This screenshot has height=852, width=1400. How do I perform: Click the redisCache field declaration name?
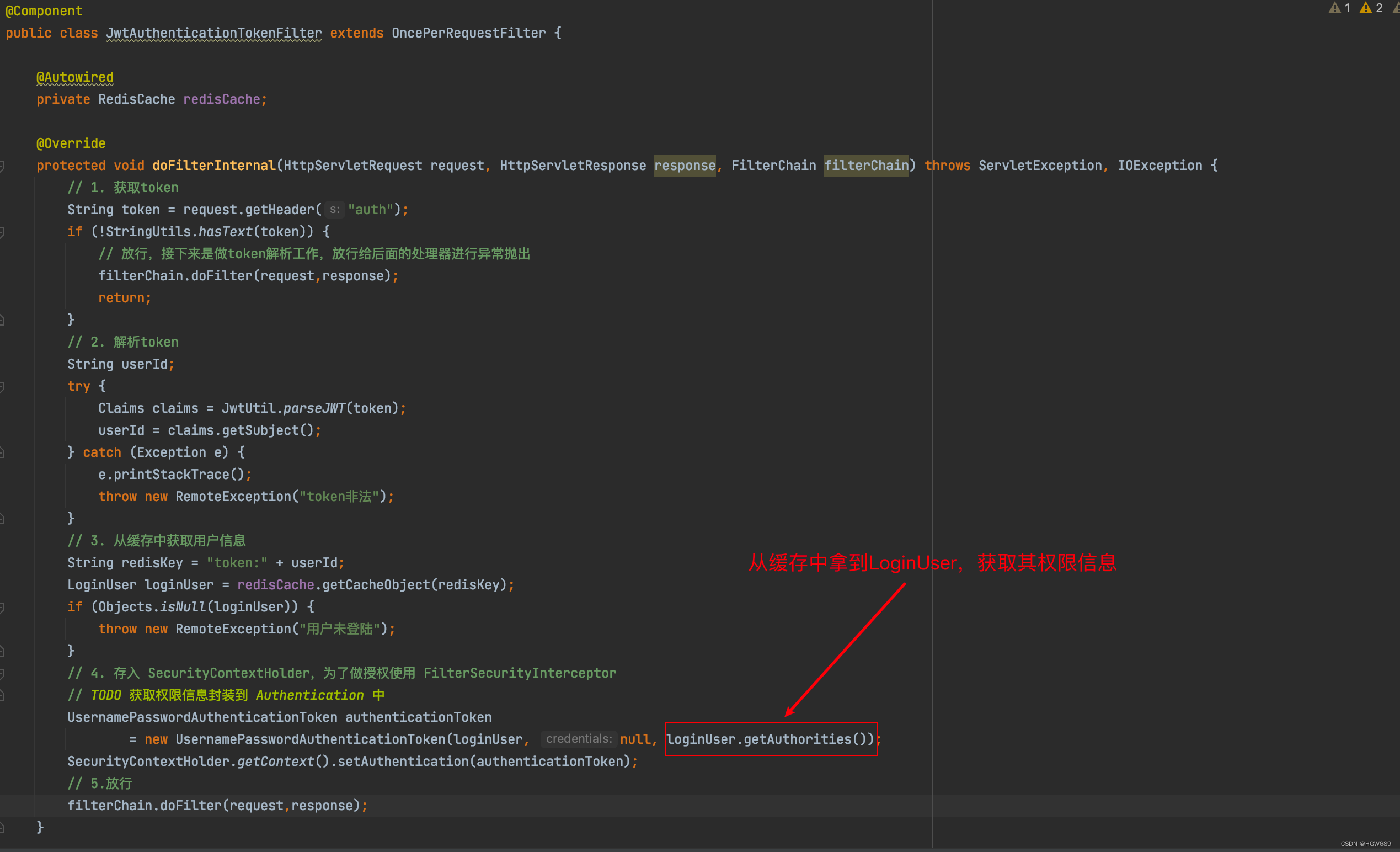coord(222,99)
